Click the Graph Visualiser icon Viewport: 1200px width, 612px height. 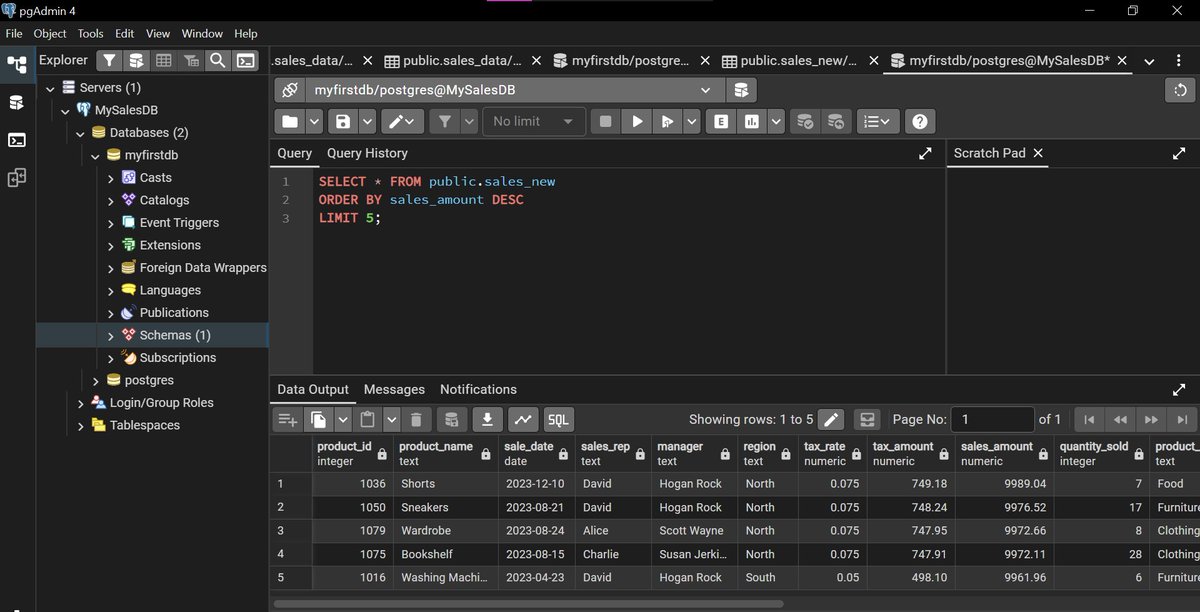pyautogui.click(x=523, y=420)
